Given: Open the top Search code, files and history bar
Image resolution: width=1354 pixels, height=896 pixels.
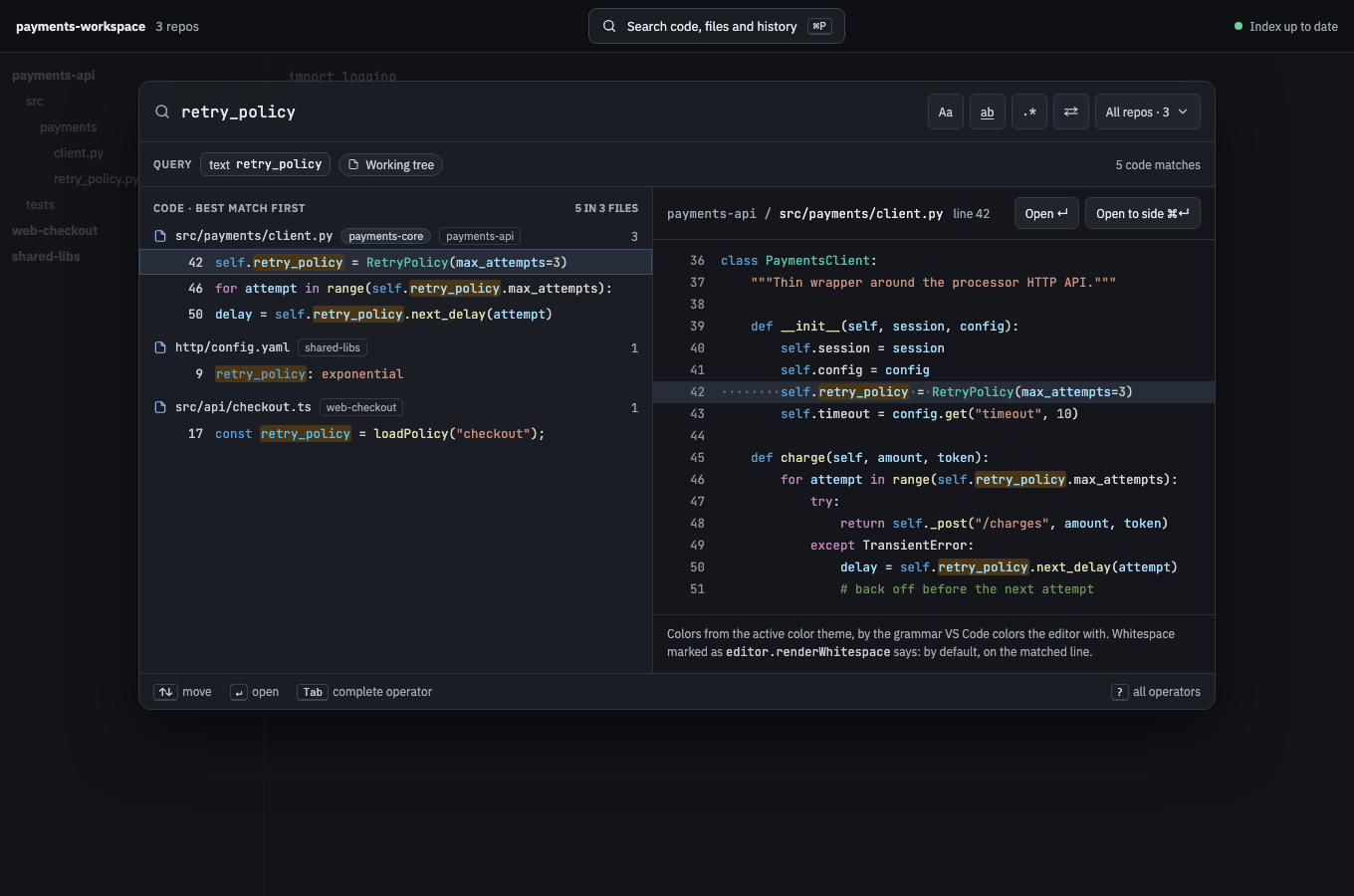Looking at the screenshot, I should tap(717, 26).
